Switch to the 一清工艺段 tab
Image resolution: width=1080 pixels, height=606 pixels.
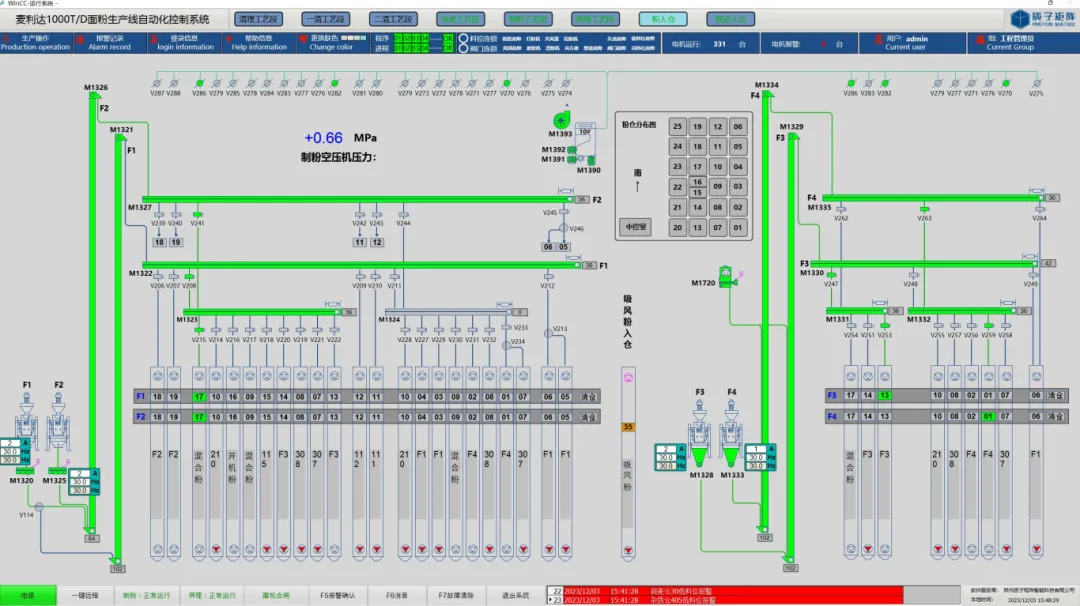click(326, 19)
